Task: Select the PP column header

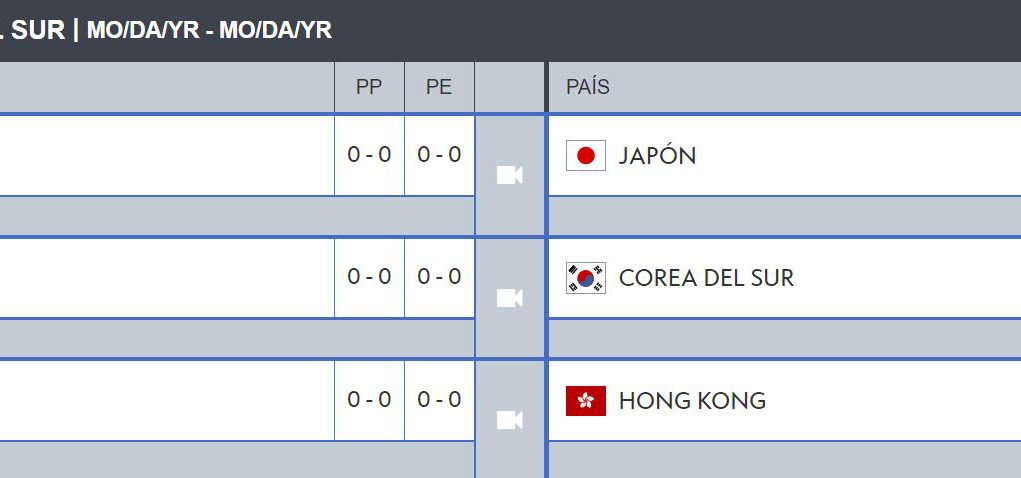Action: [369, 87]
